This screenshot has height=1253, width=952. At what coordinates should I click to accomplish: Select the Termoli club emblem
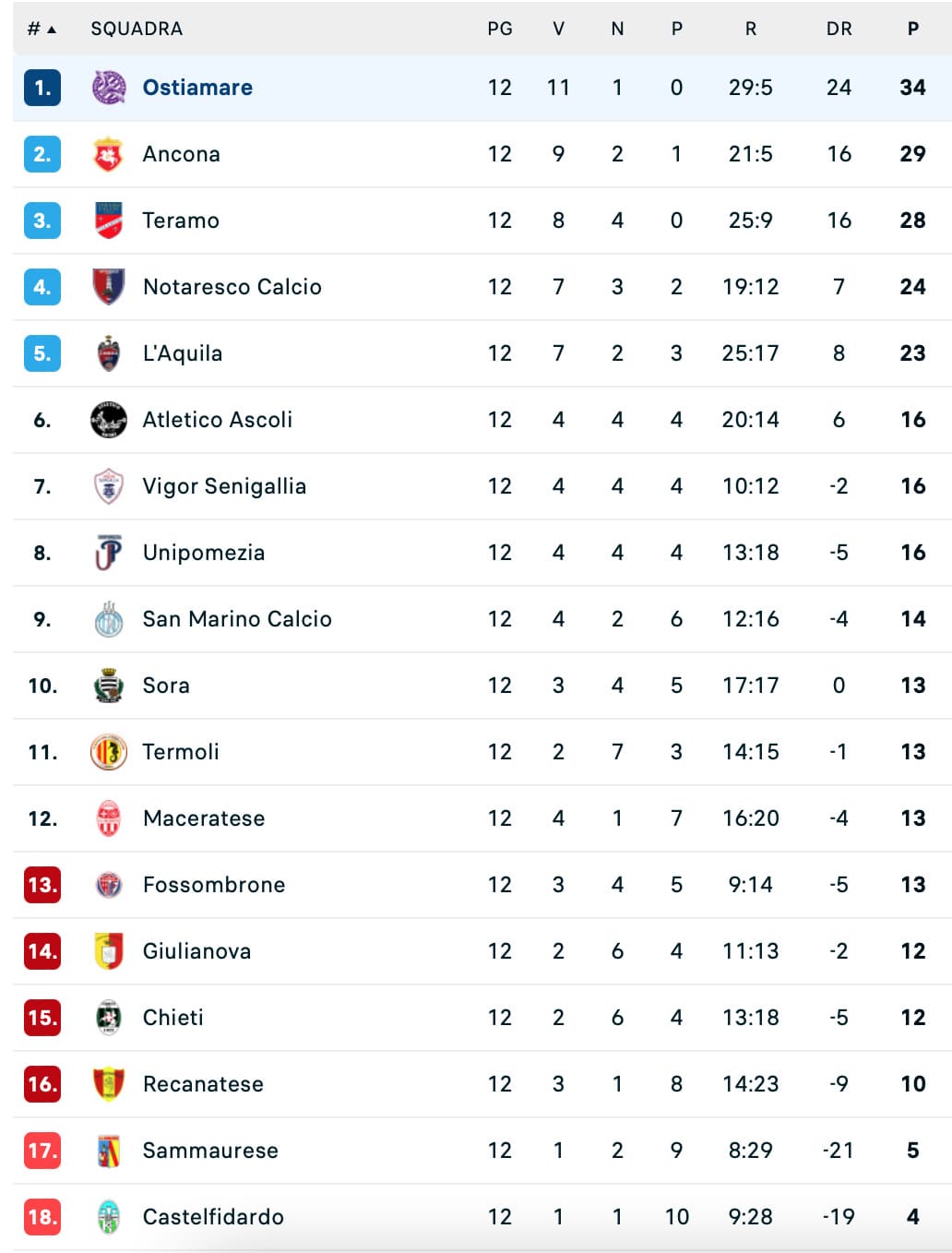click(x=108, y=752)
